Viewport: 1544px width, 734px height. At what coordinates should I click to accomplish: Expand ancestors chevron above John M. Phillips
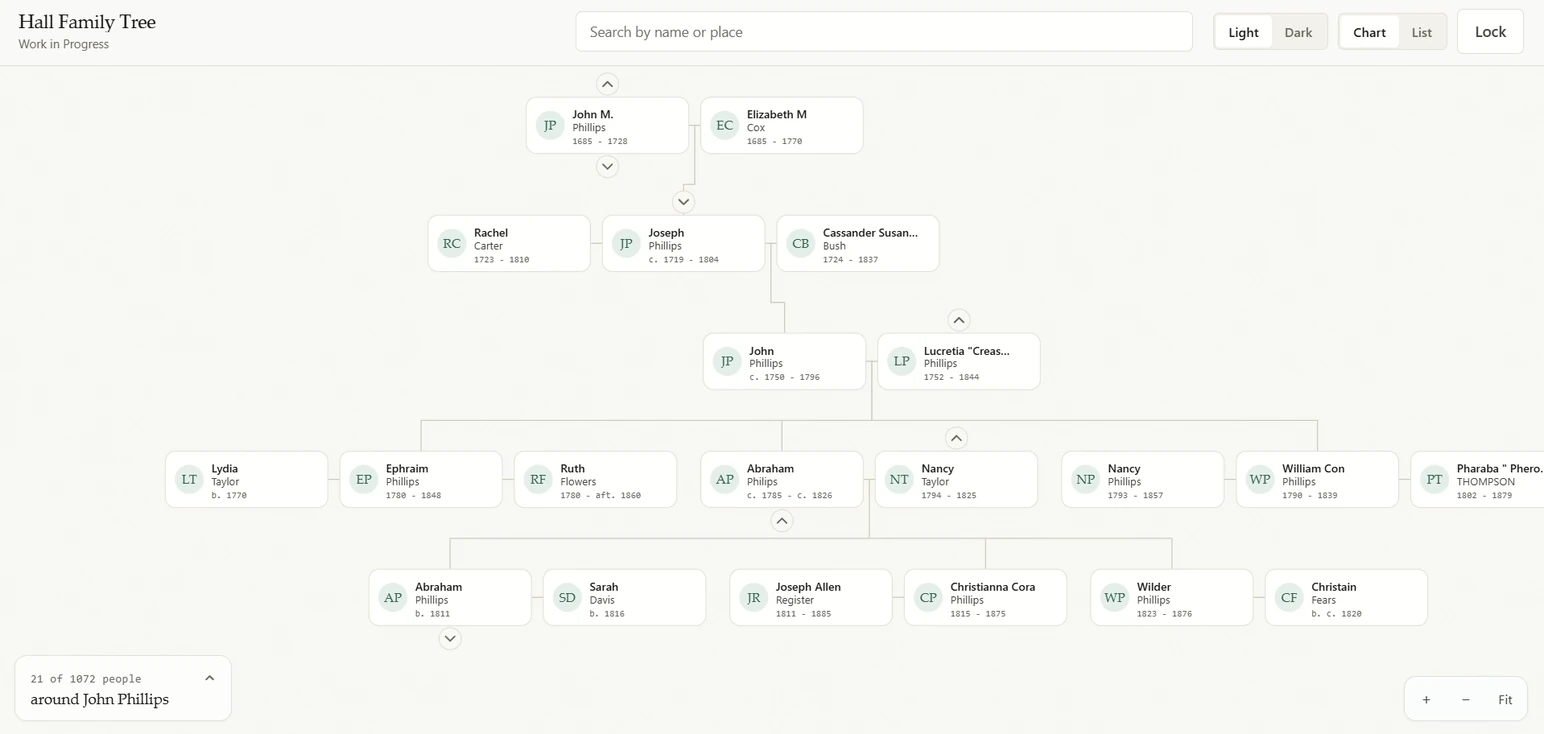[607, 84]
